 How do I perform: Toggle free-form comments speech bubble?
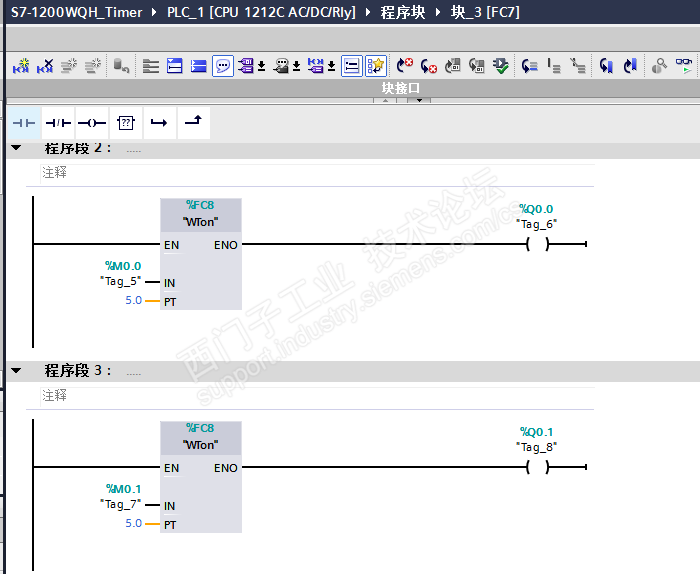pos(223,66)
